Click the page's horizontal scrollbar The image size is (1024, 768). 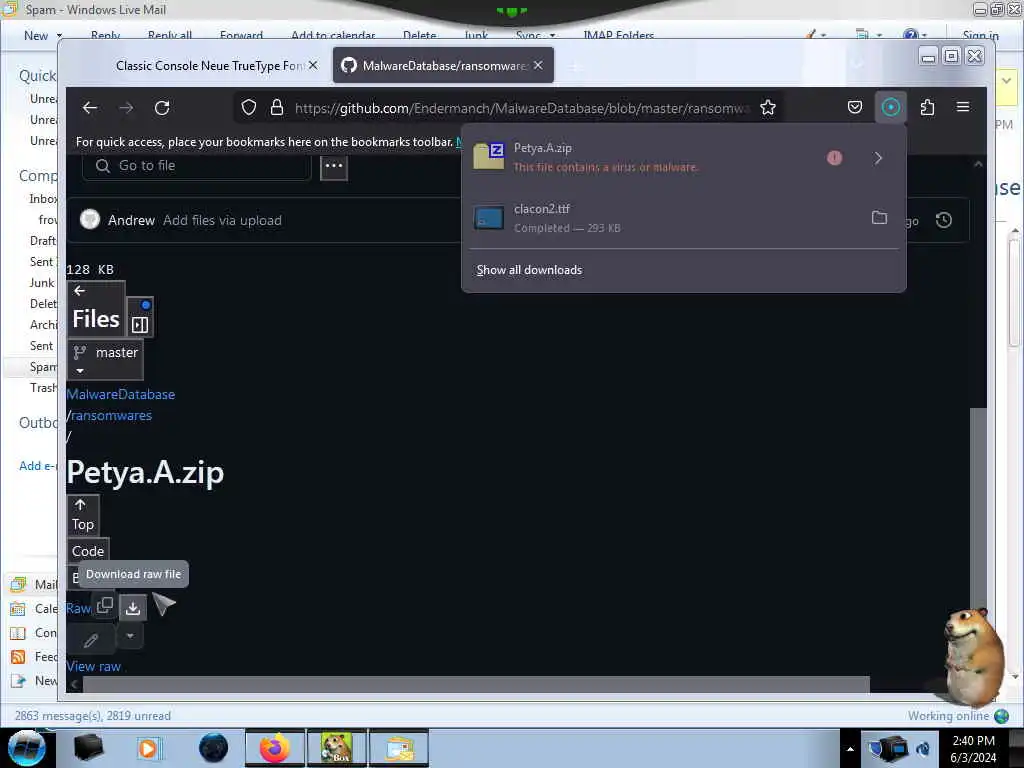pyautogui.click(x=476, y=684)
